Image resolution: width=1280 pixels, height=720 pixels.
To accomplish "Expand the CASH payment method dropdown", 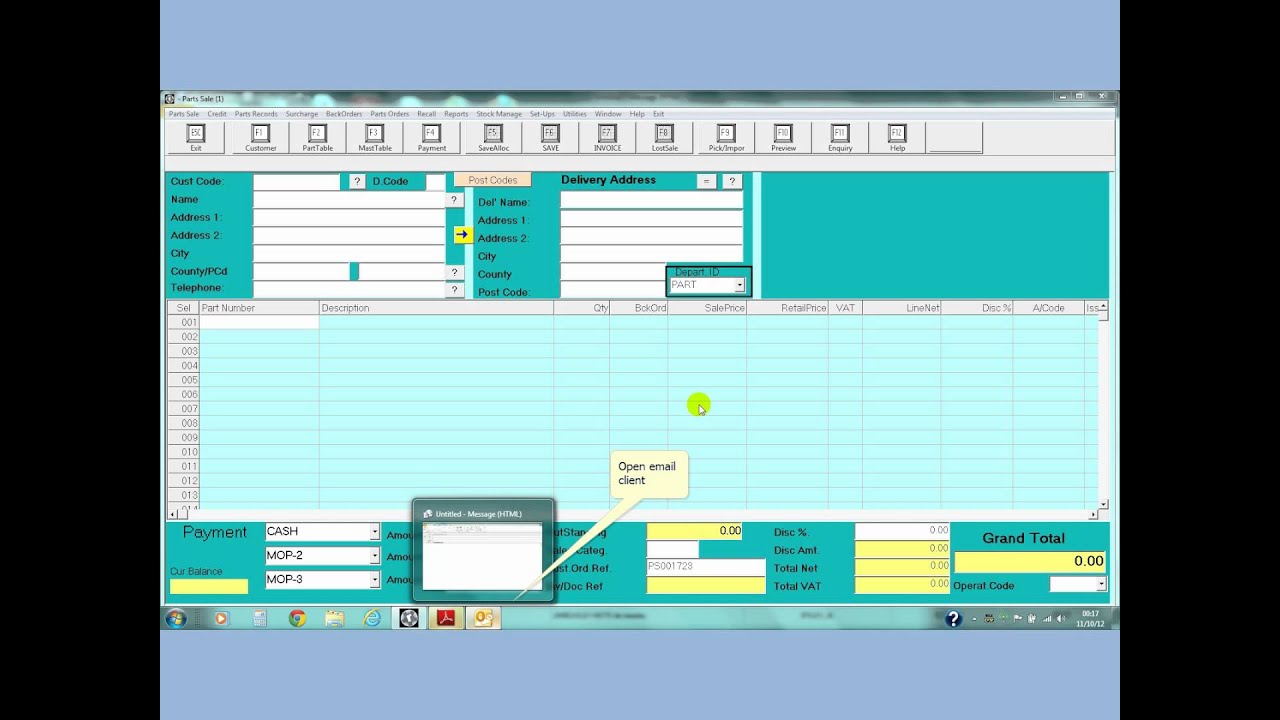I will (375, 533).
